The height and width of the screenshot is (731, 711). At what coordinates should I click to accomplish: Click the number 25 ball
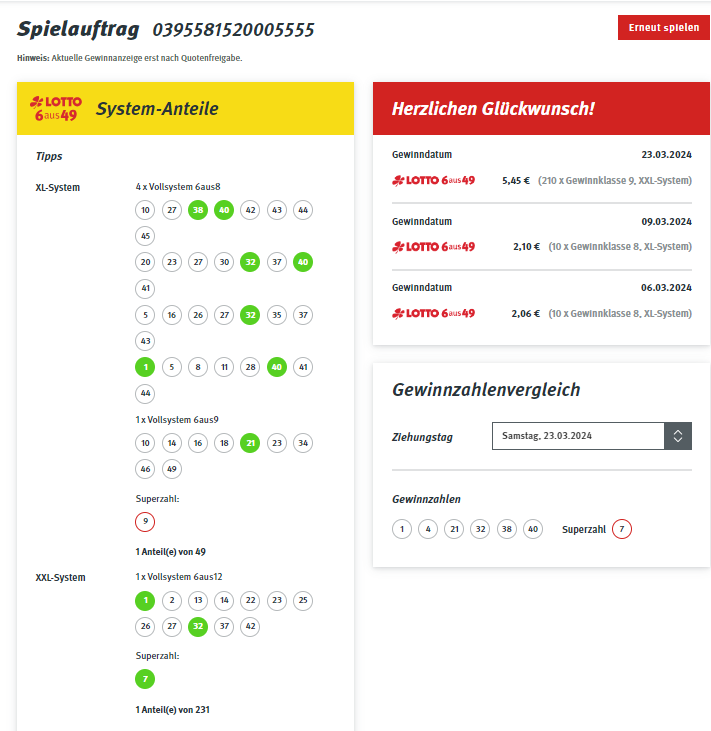[x=303, y=600]
